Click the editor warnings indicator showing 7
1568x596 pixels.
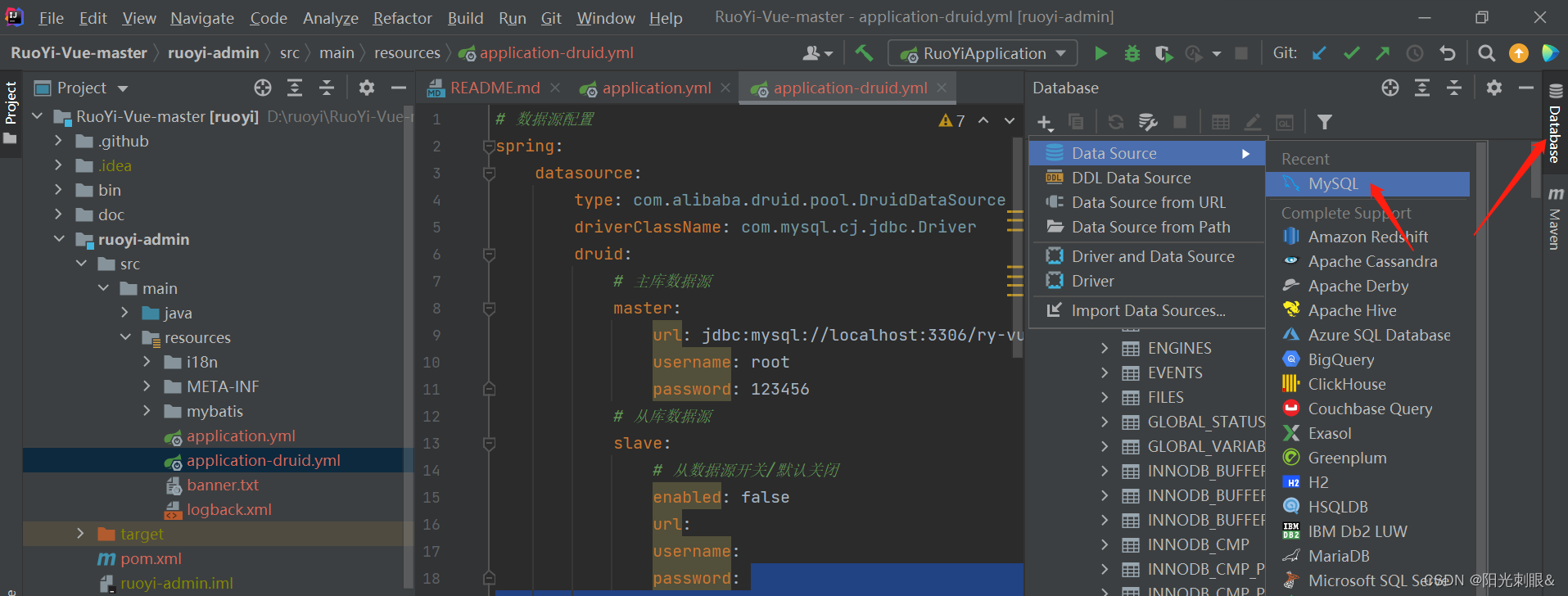point(951,120)
